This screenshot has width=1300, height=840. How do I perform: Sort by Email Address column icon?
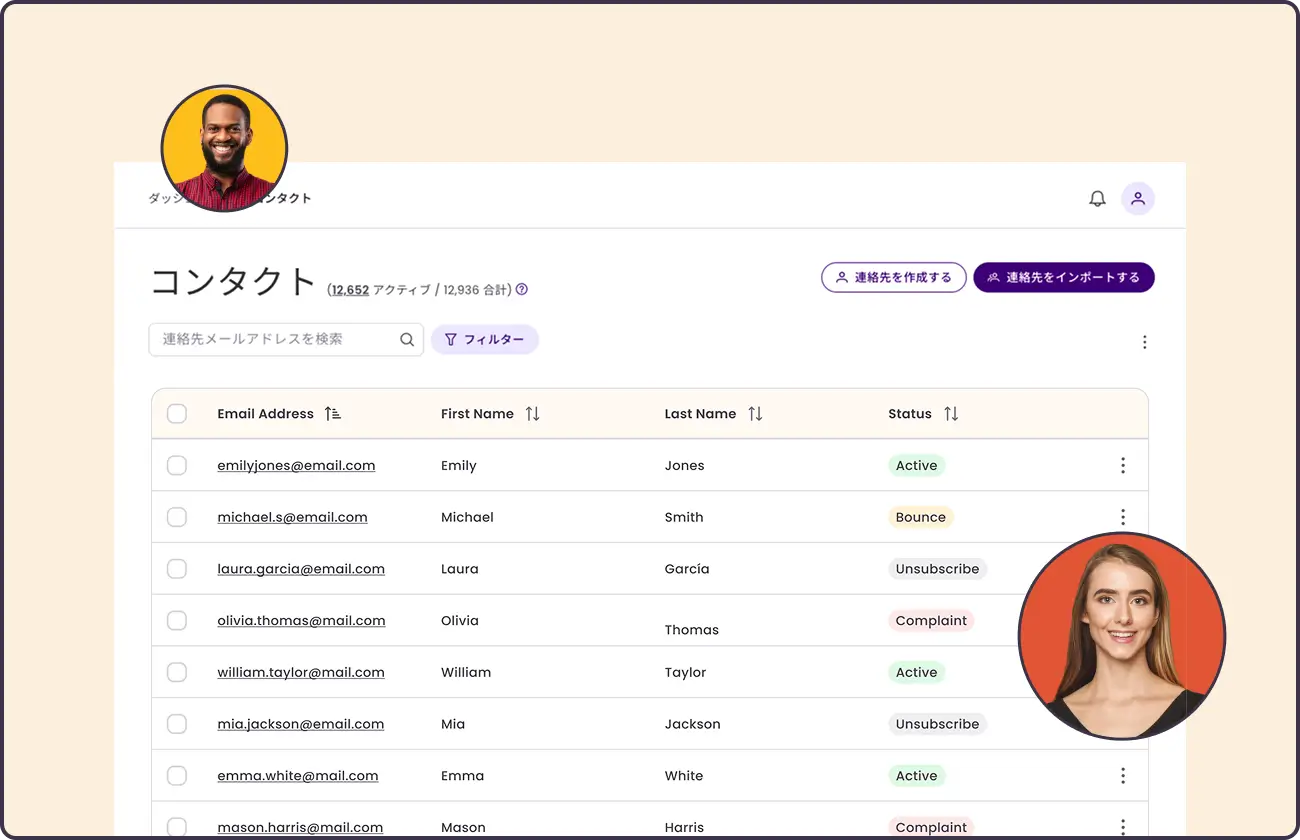click(x=333, y=414)
